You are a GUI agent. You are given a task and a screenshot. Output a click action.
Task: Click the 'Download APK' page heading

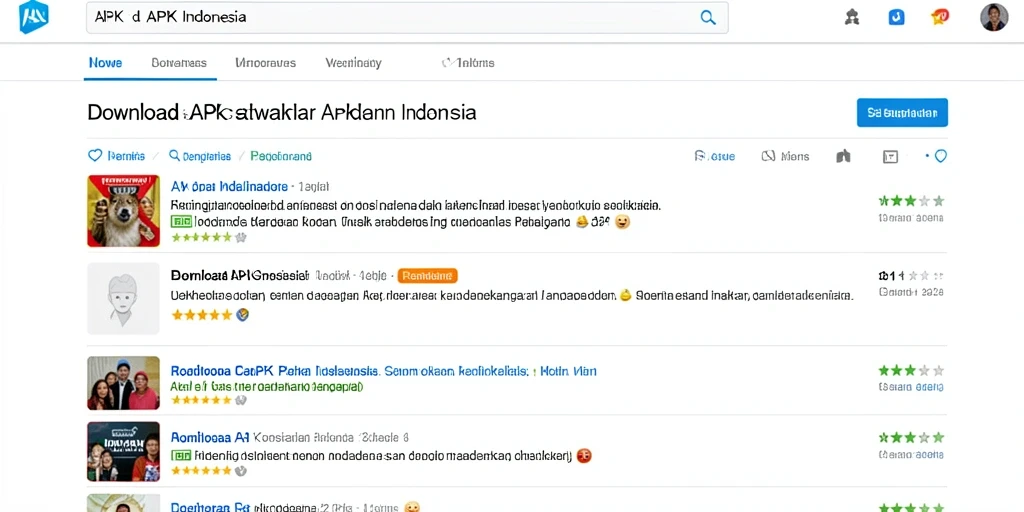pos(281,112)
